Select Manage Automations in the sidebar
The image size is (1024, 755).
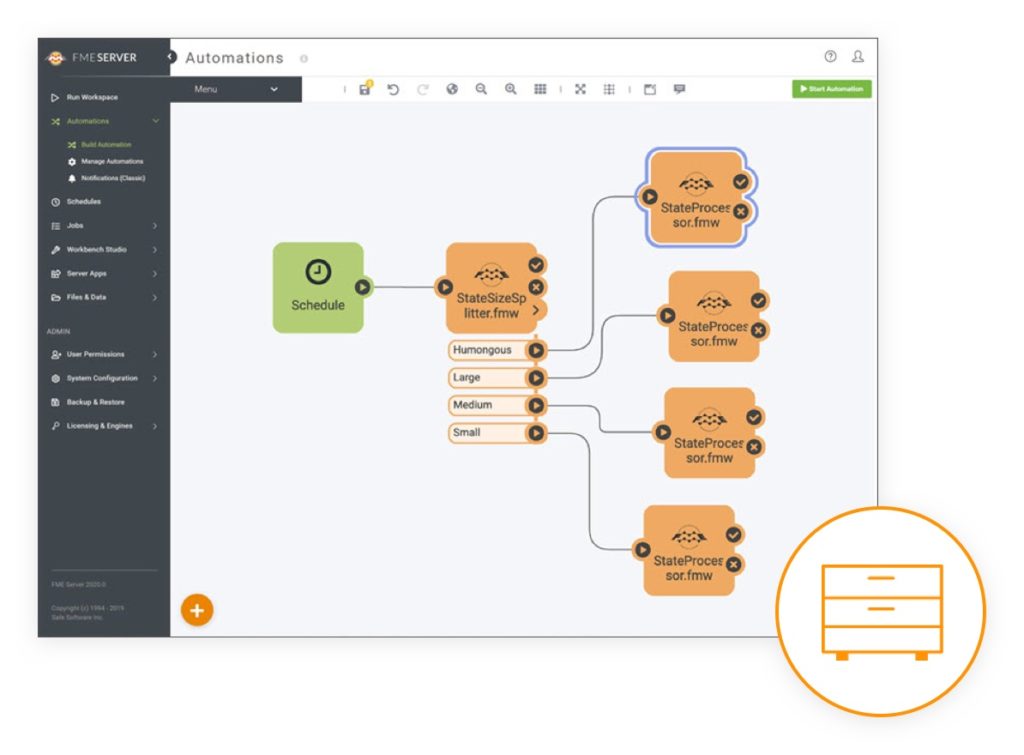110,161
